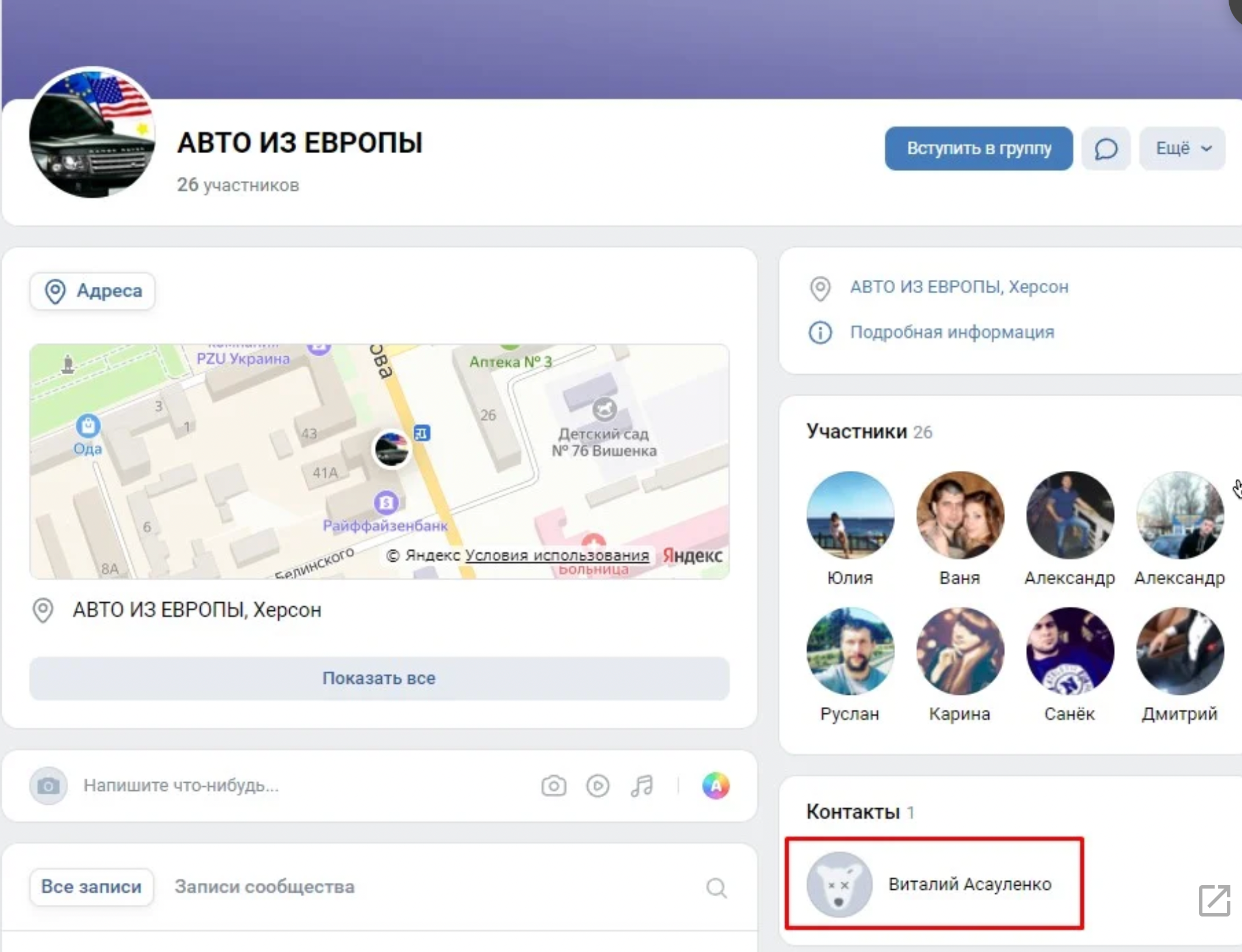The image size is (1242, 952).
Task: Attach video with the play circle icon
Action: [x=597, y=786]
